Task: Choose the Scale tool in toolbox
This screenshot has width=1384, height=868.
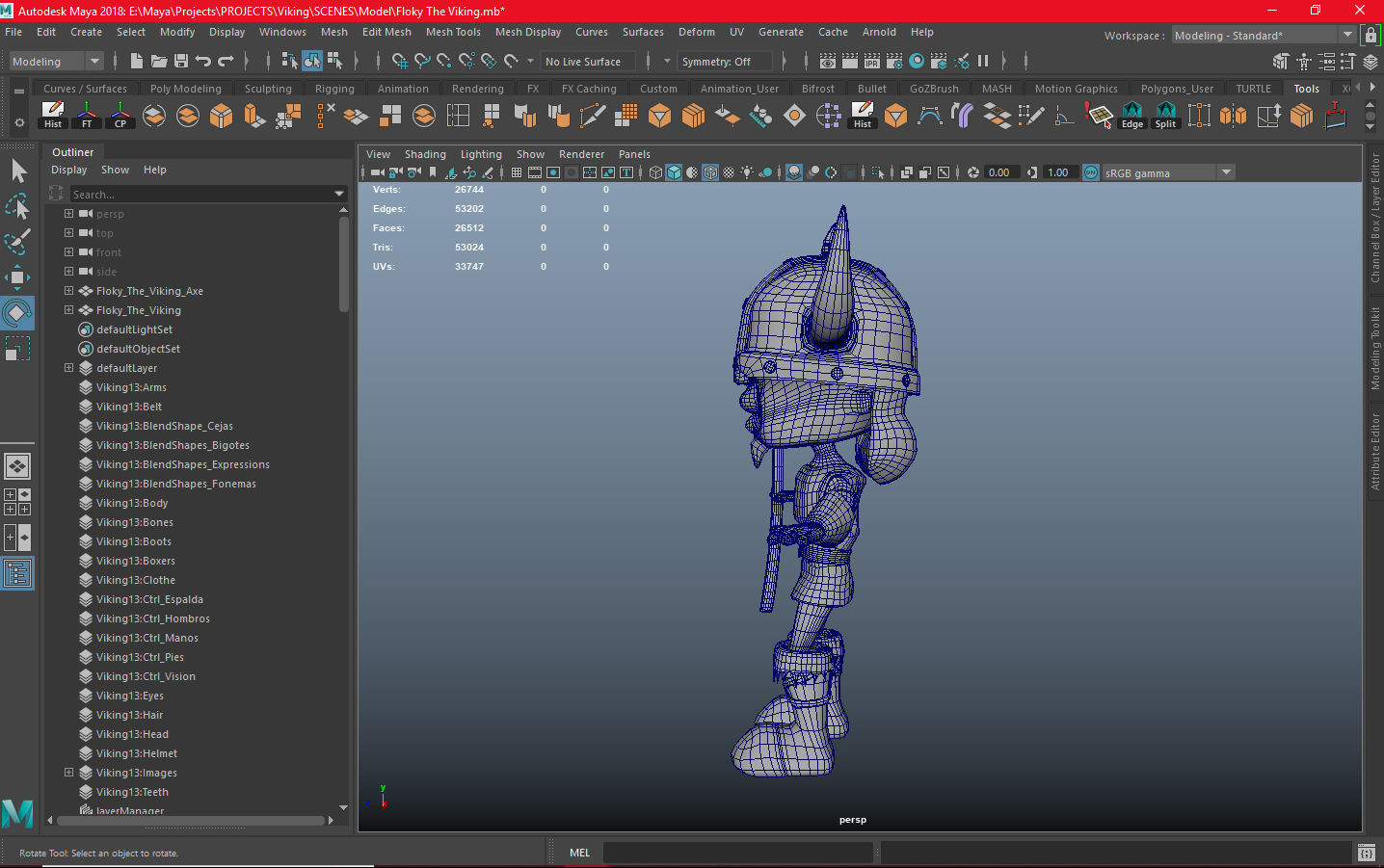Action: 17,348
